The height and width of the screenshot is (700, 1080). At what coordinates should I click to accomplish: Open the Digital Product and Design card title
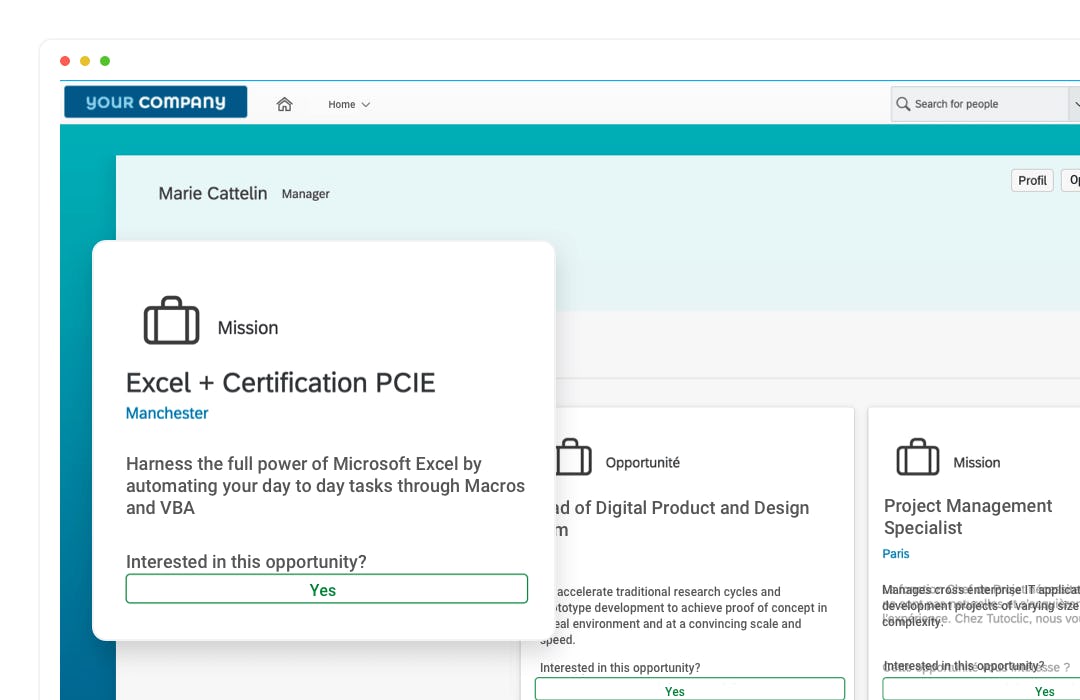[x=682, y=519]
